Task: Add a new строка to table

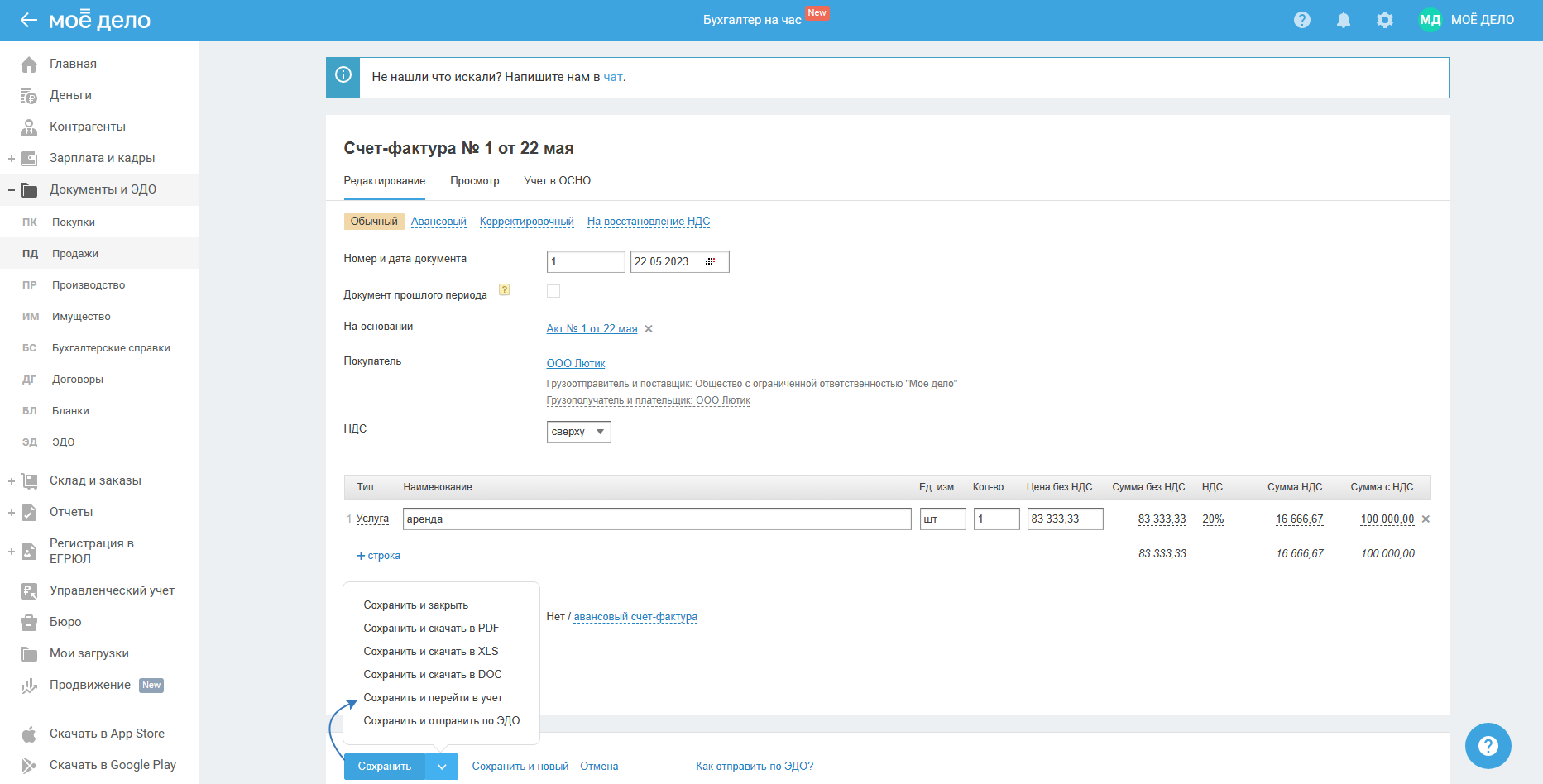Action: [x=379, y=556]
